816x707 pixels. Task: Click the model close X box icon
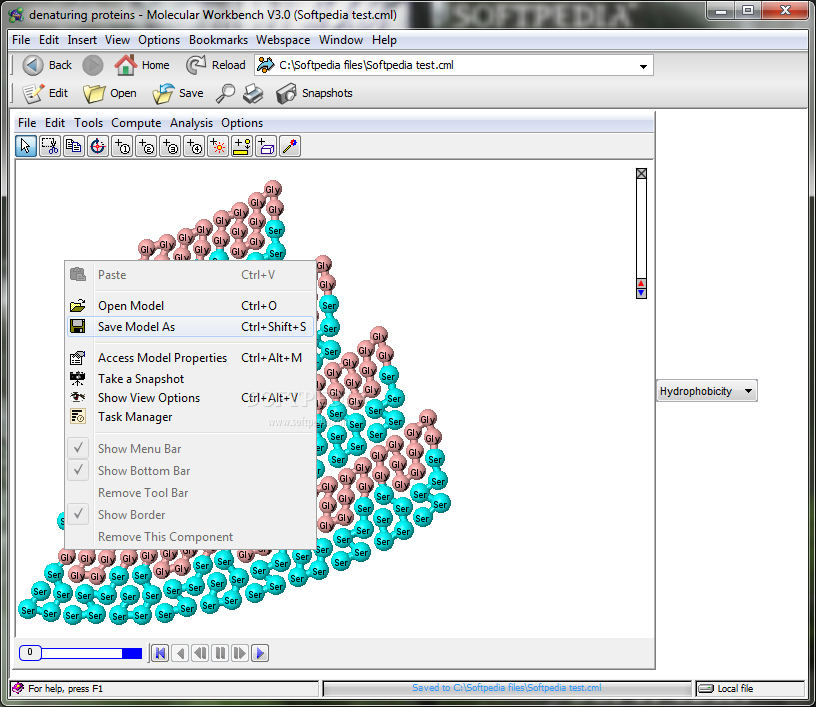coord(641,174)
